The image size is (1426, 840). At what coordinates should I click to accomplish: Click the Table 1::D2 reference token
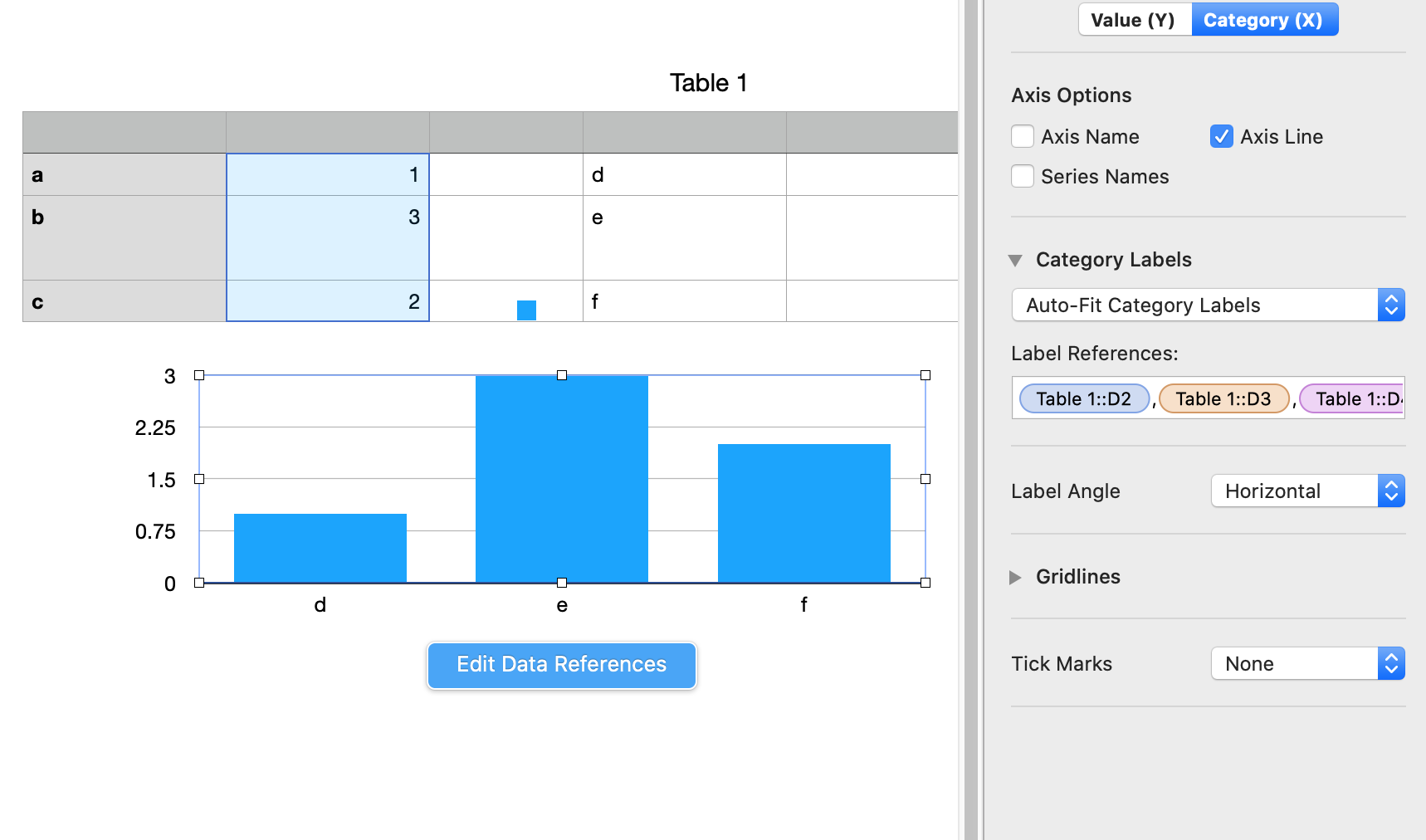click(x=1083, y=399)
